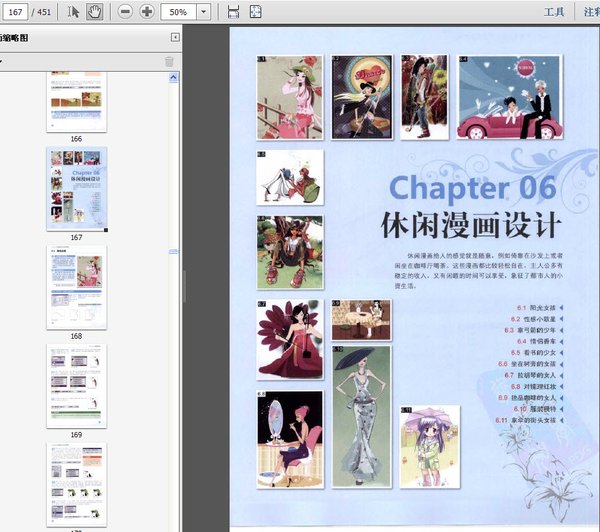Collapse the page thumbnails panel
600x532 pixels.
pos(175,37)
